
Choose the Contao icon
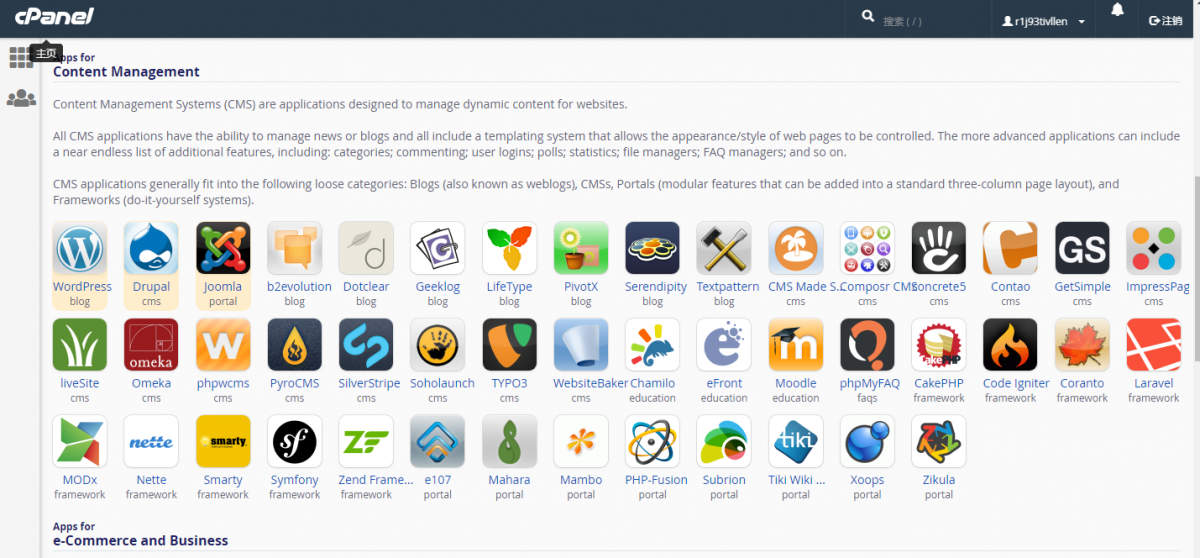click(1010, 248)
